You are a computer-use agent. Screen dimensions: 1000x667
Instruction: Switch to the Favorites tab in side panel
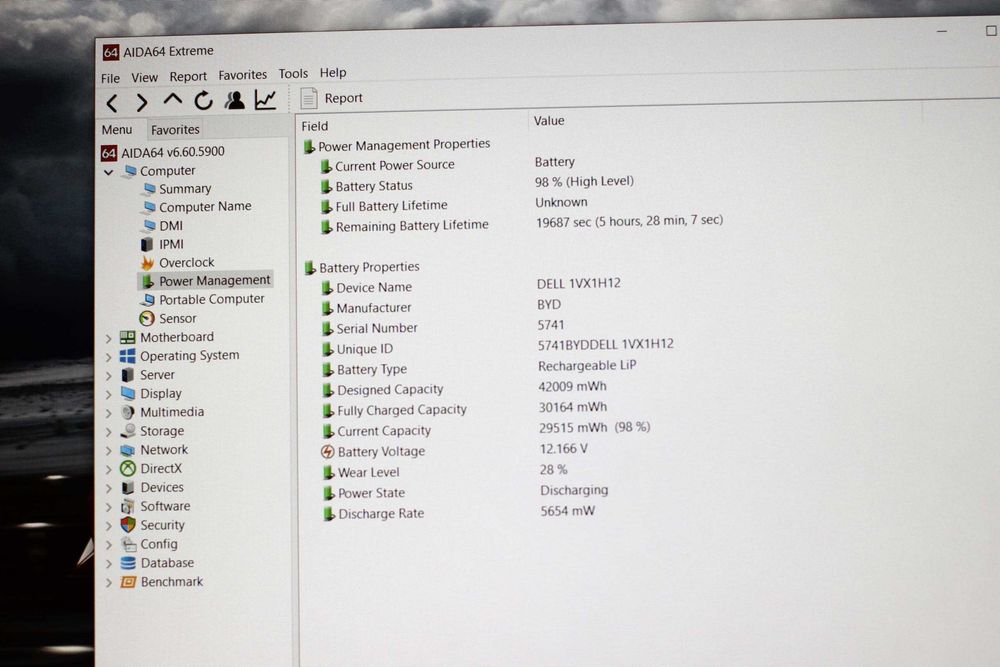175,129
